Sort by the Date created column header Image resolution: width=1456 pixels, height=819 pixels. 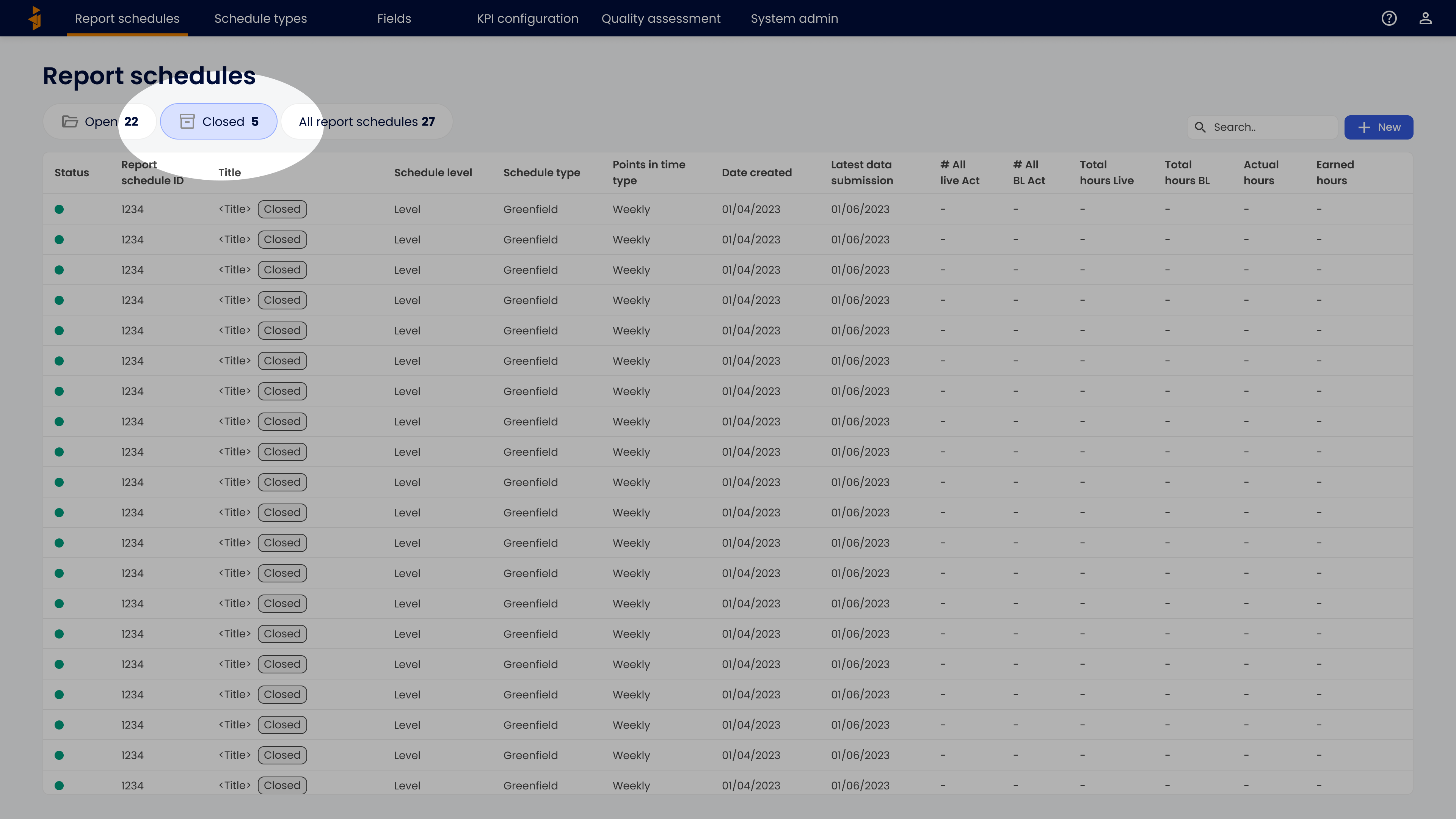(756, 173)
